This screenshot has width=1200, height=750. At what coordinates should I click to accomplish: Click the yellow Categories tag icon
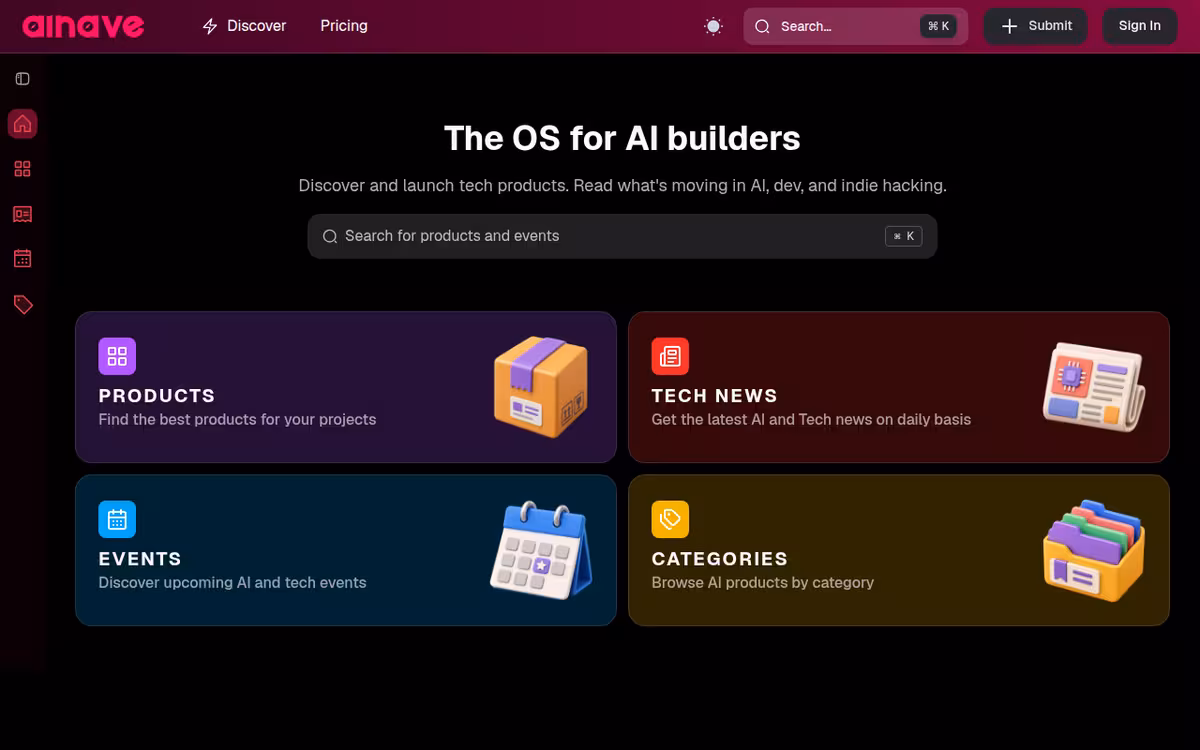click(670, 519)
